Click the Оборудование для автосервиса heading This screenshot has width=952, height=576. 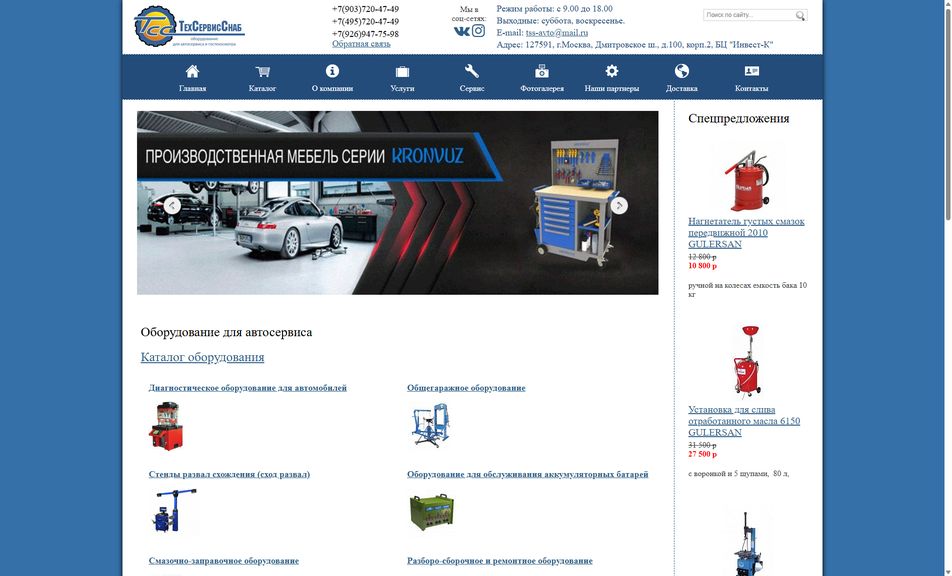pyautogui.click(x=226, y=332)
